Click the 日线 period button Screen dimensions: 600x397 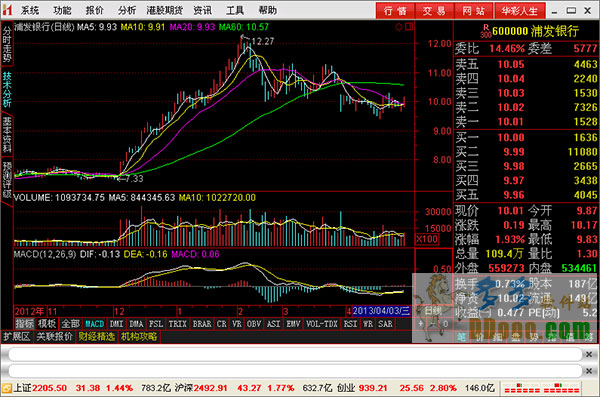click(433, 311)
